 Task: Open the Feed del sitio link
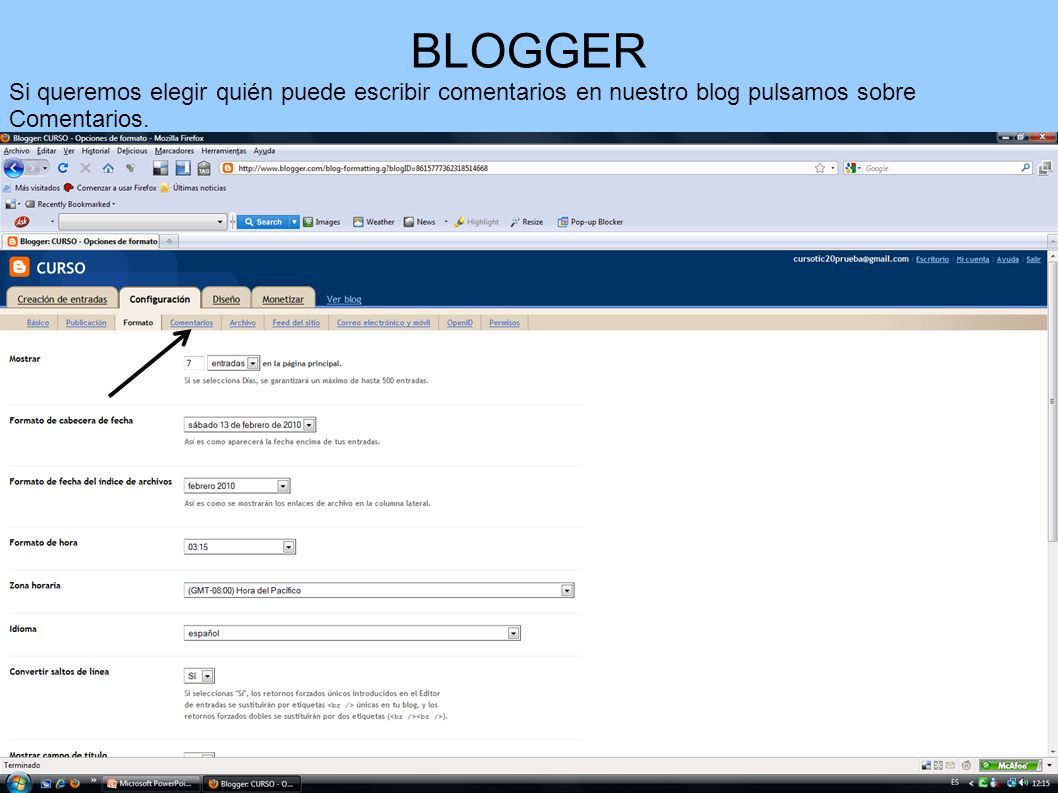coord(296,323)
